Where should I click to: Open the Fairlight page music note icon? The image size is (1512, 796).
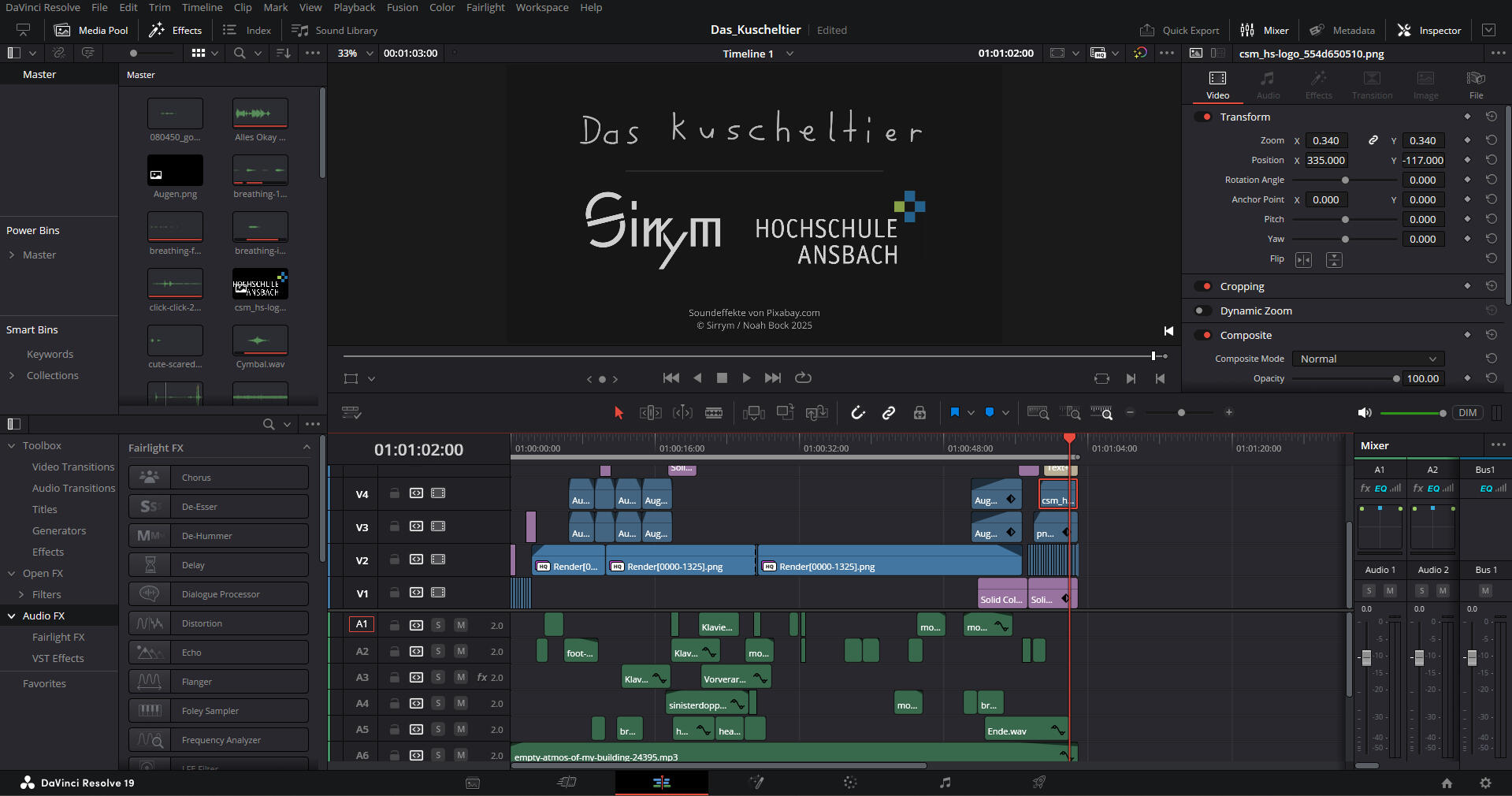(945, 783)
